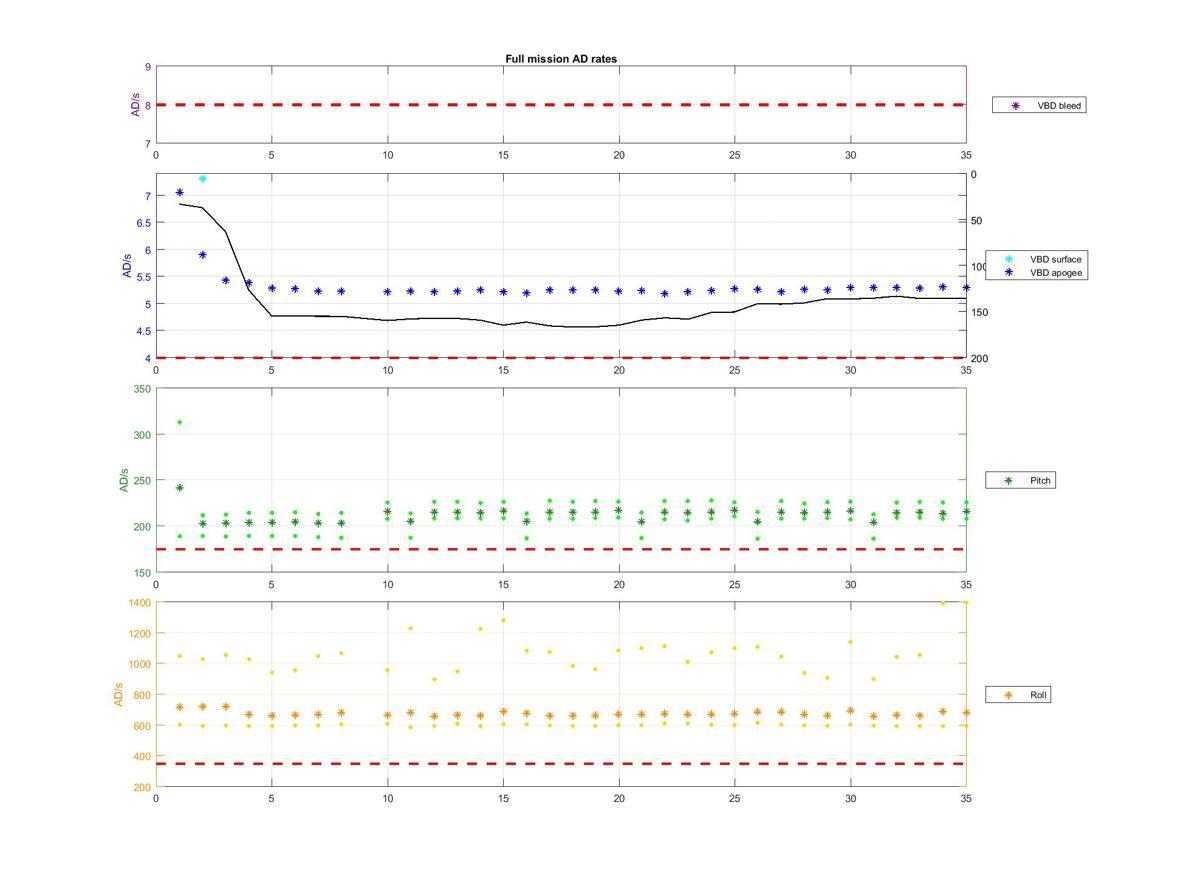Click the y-axis tick 4.5 on the VBD plot
Viewport: 1200px width, 885px height.
[144, 331]
